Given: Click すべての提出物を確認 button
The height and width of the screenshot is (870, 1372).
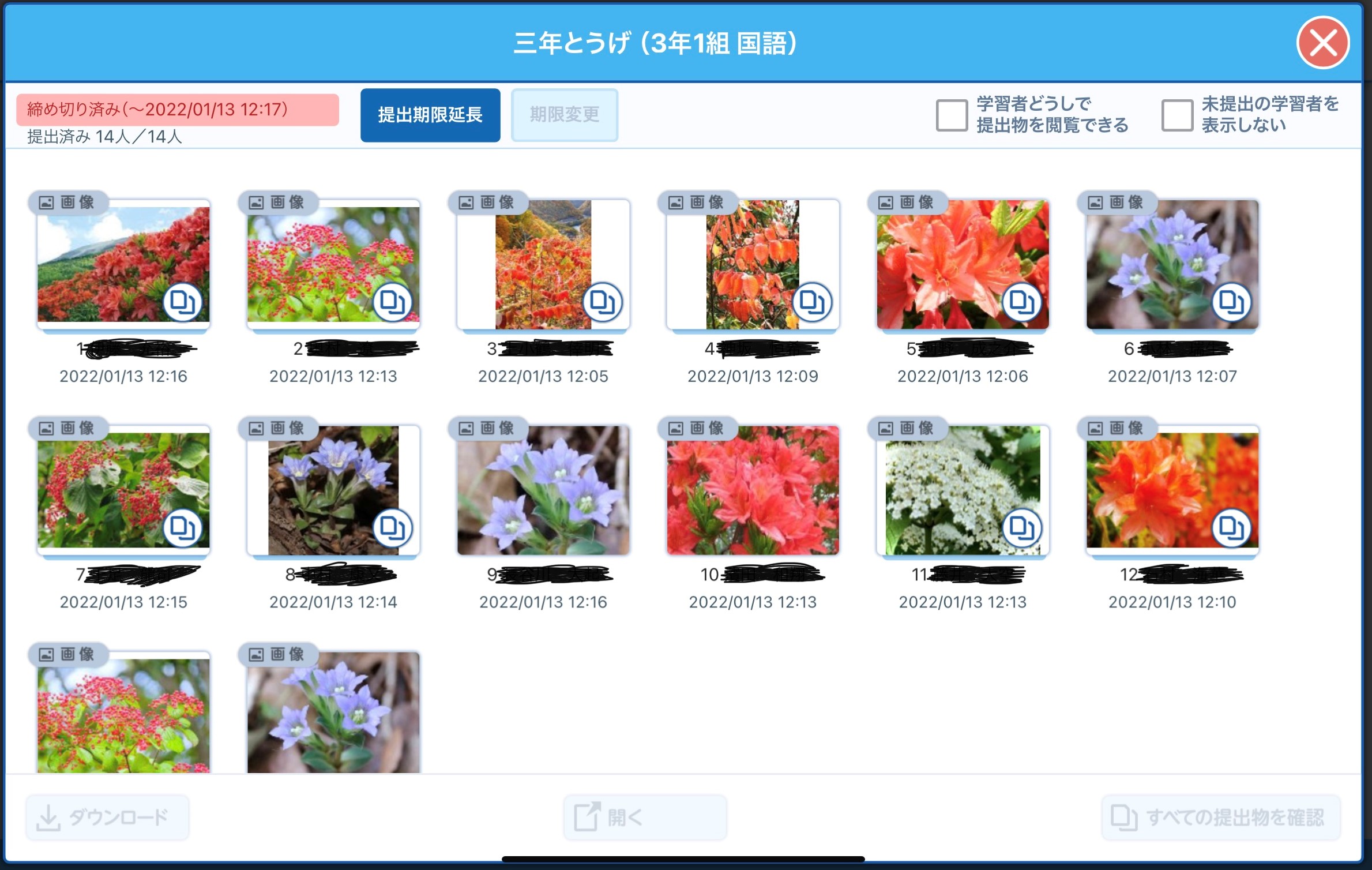Looking at the screenshot, I should (x=1220, y=817).
